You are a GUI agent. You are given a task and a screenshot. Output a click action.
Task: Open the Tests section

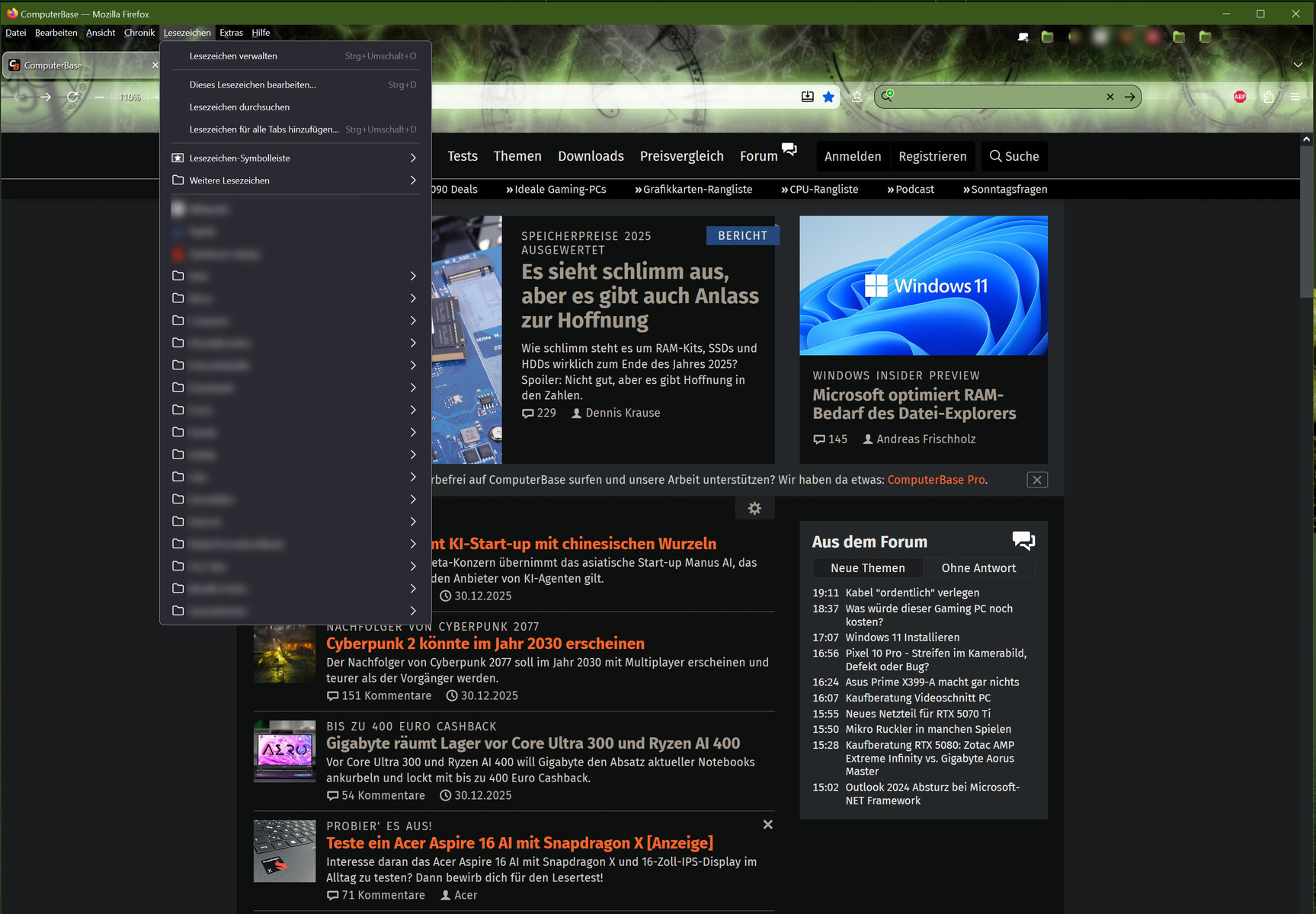pyautogui.click(x=463, y=156)
